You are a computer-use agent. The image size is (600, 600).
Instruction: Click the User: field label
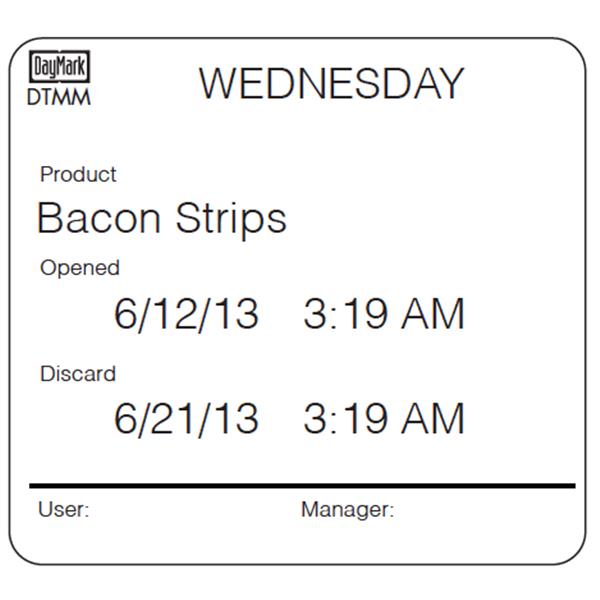[x=64, y=510]
